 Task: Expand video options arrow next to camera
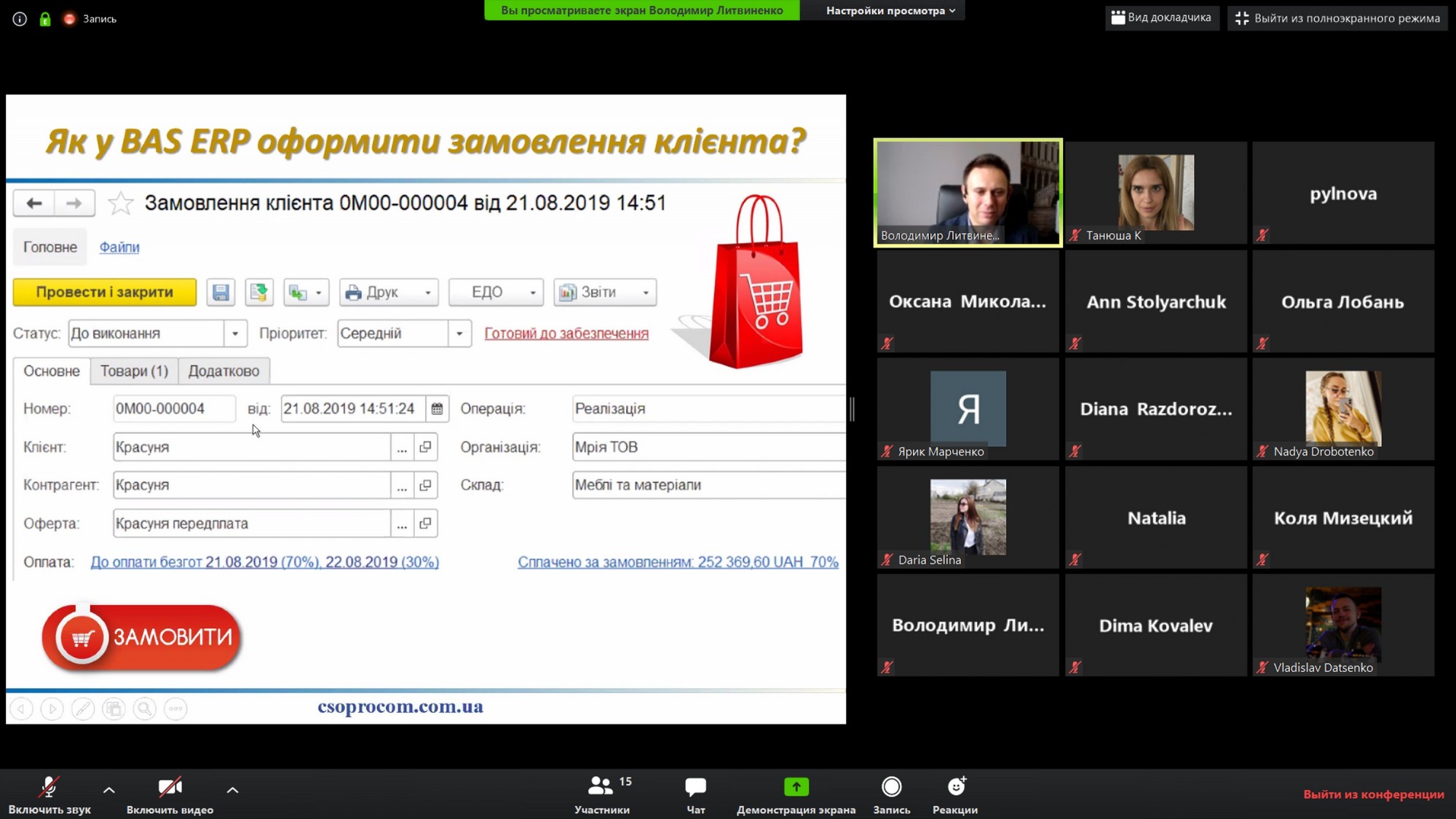pyautogui.click(x=232, y=790)
